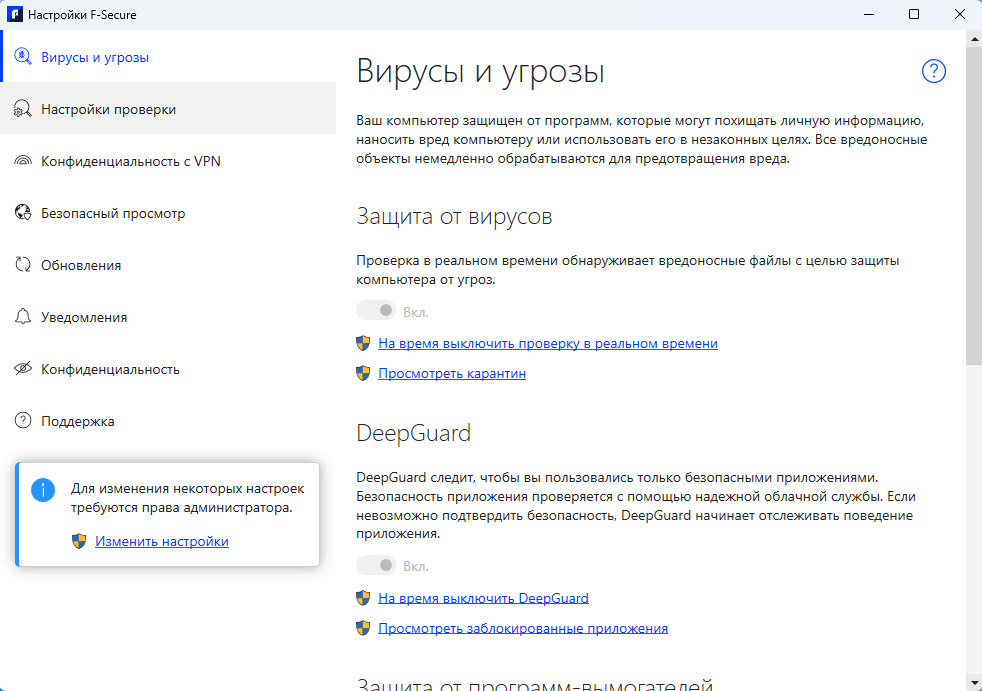Click the blue info icon in the admin notice
Image resolution: width=982 pixels, height=691 pixels.
[43, 490]
